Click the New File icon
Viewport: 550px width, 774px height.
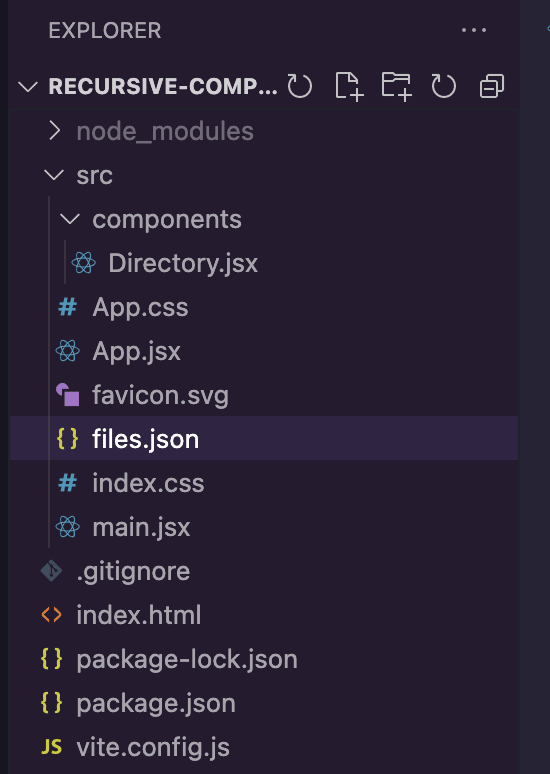350,86
